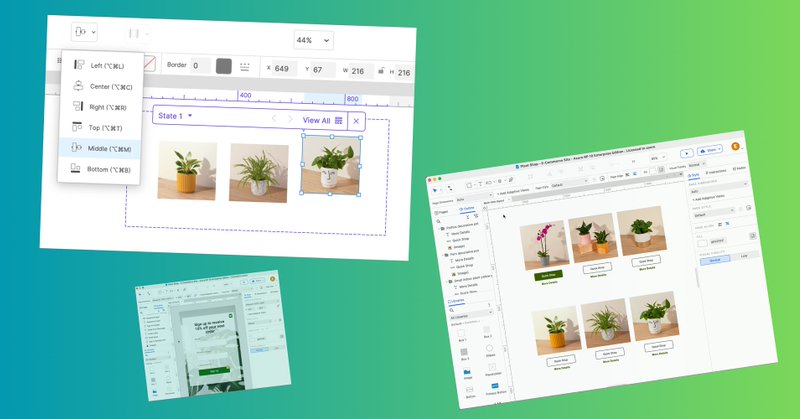Open the border line style icon

(245, 67)
